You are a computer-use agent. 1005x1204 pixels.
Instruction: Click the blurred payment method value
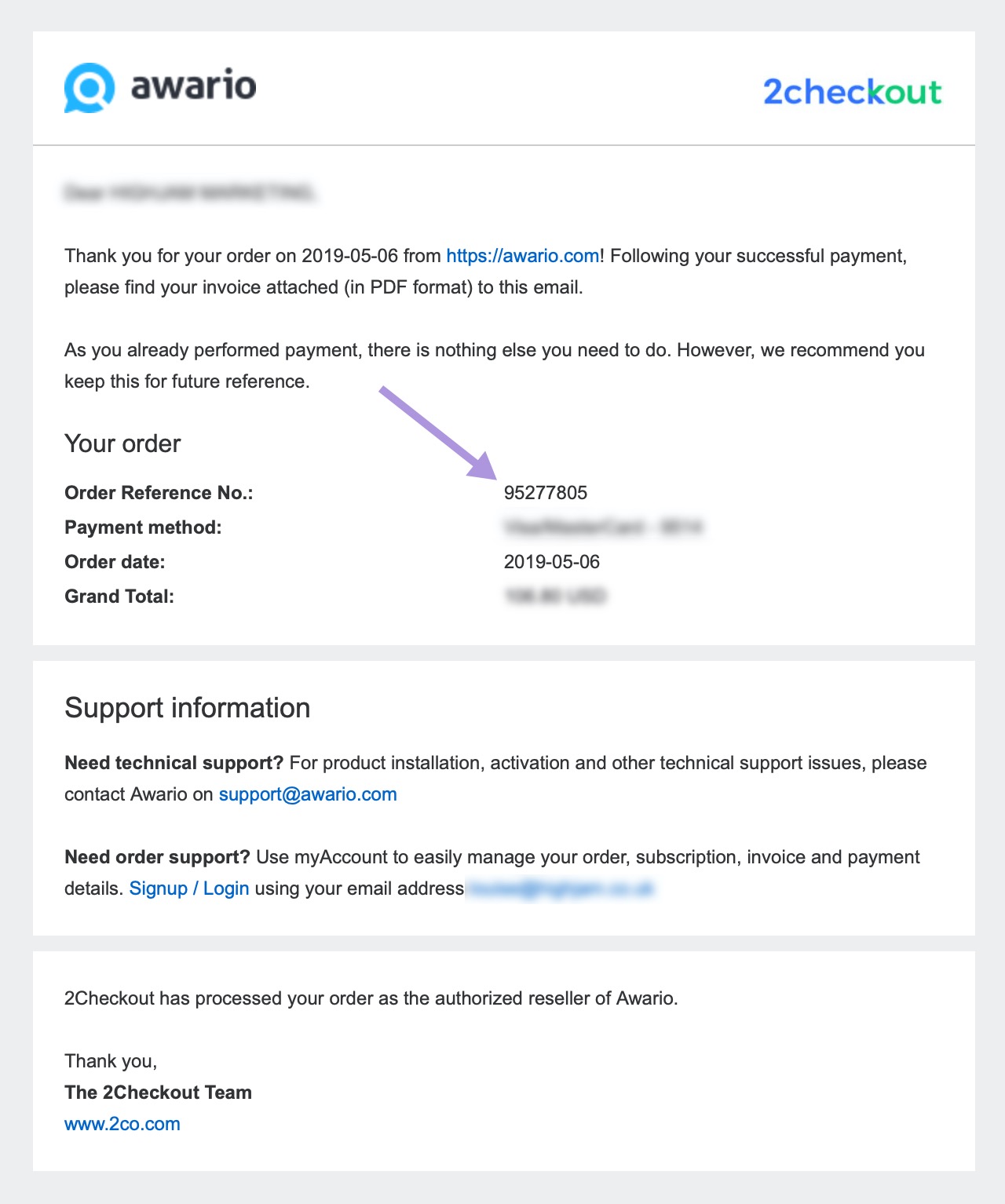tap(603, 527)
